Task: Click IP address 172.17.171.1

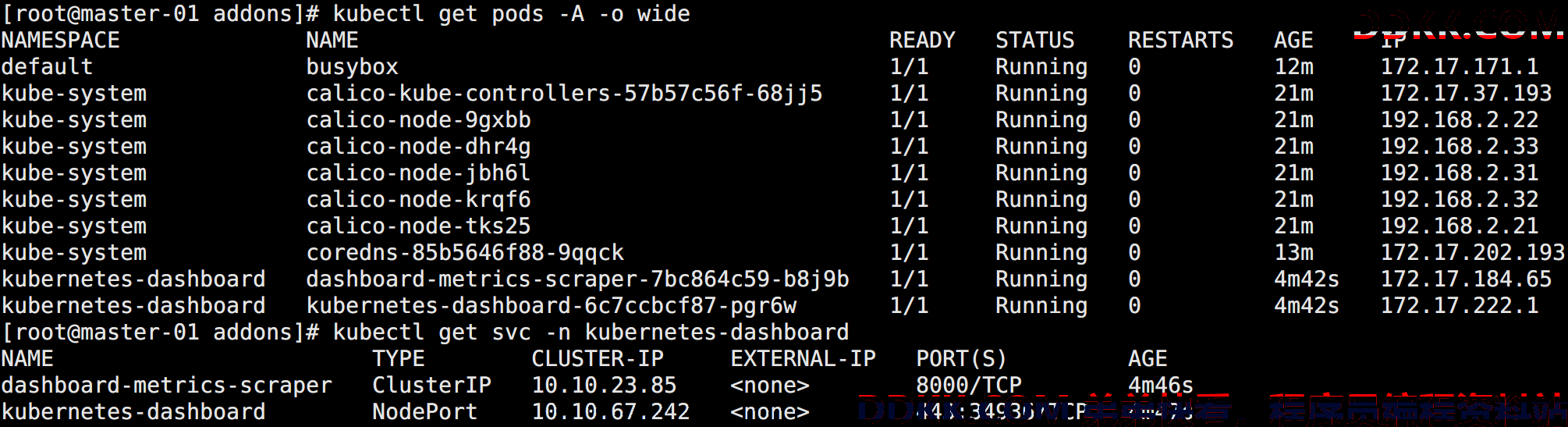Action: coord(1460,67)
